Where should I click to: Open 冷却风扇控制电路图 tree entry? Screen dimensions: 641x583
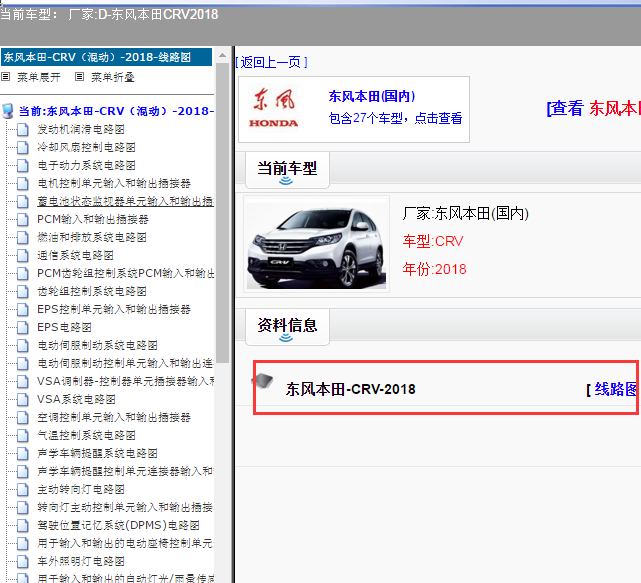tap(86, 148)
